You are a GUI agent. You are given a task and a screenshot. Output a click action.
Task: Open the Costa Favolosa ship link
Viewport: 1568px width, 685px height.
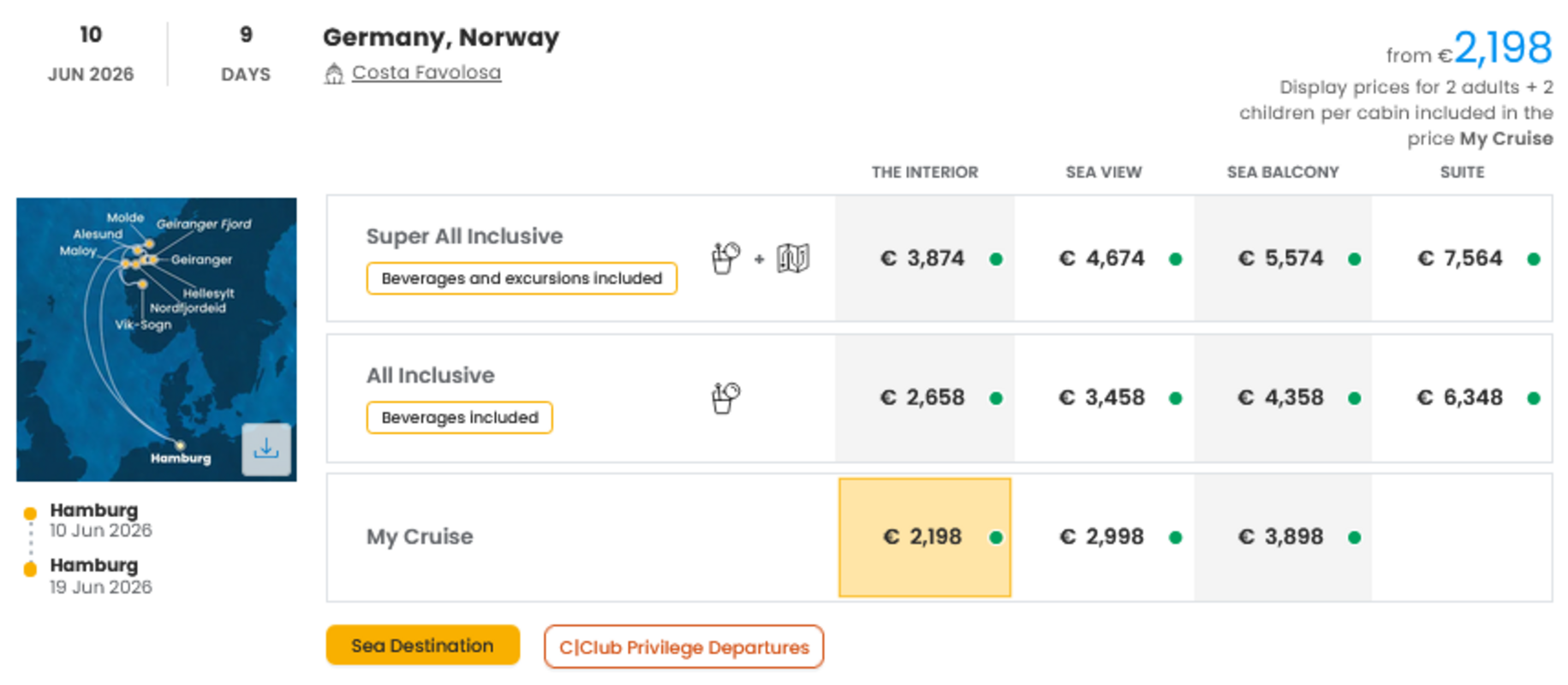[426, 73]
